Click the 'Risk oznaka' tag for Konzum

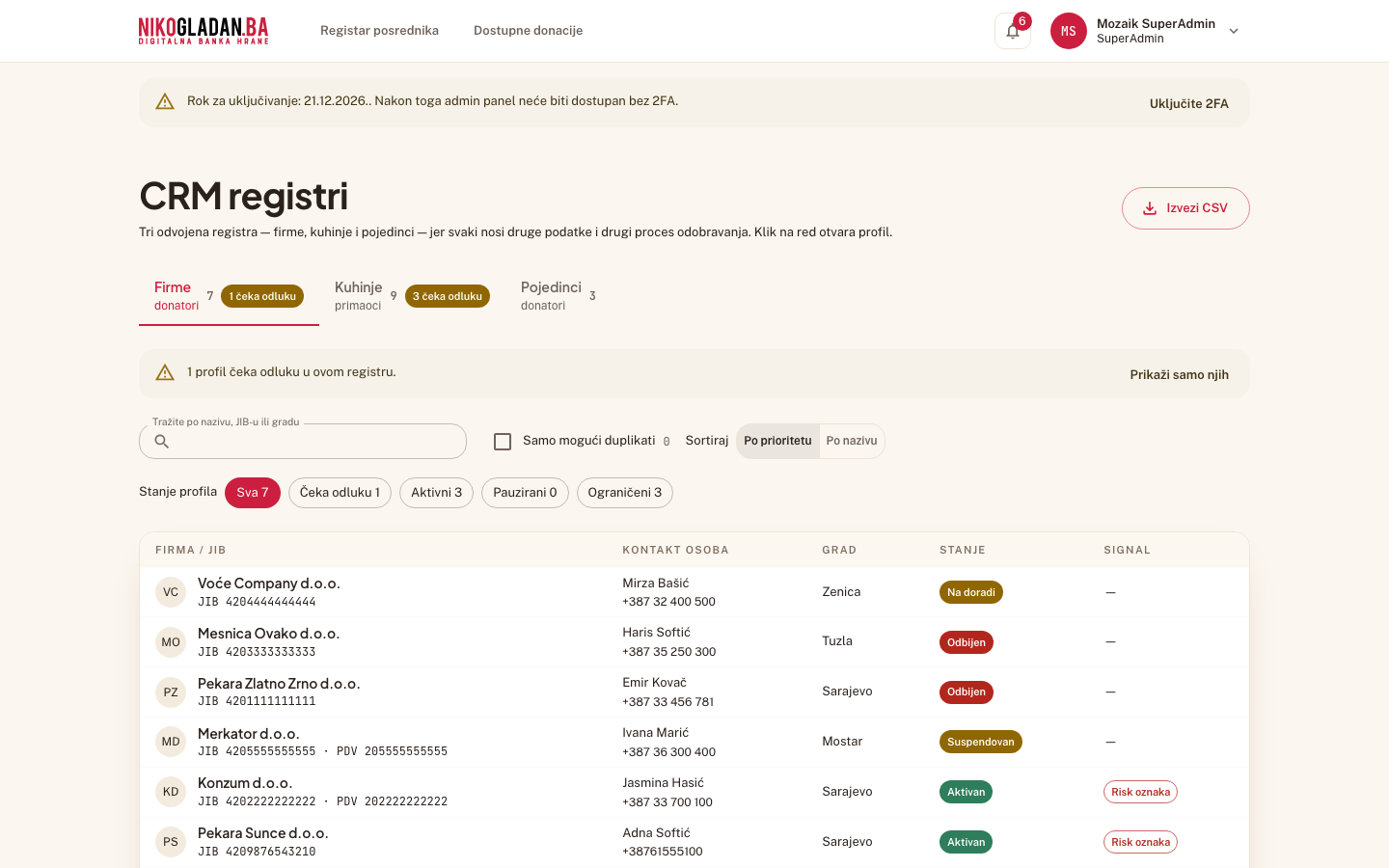click(x=1140, y=792)
